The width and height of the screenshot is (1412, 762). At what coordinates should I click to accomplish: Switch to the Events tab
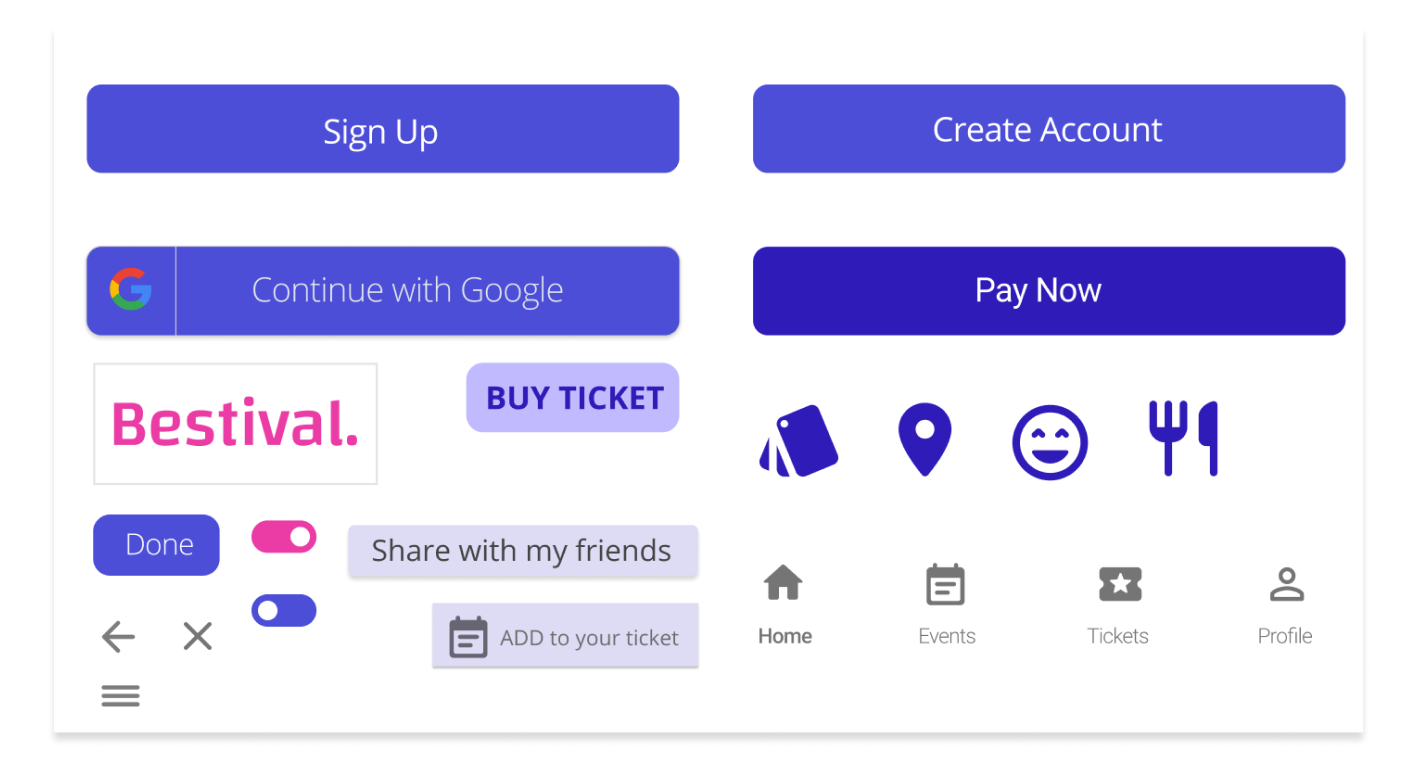click(x=946, y=605)
